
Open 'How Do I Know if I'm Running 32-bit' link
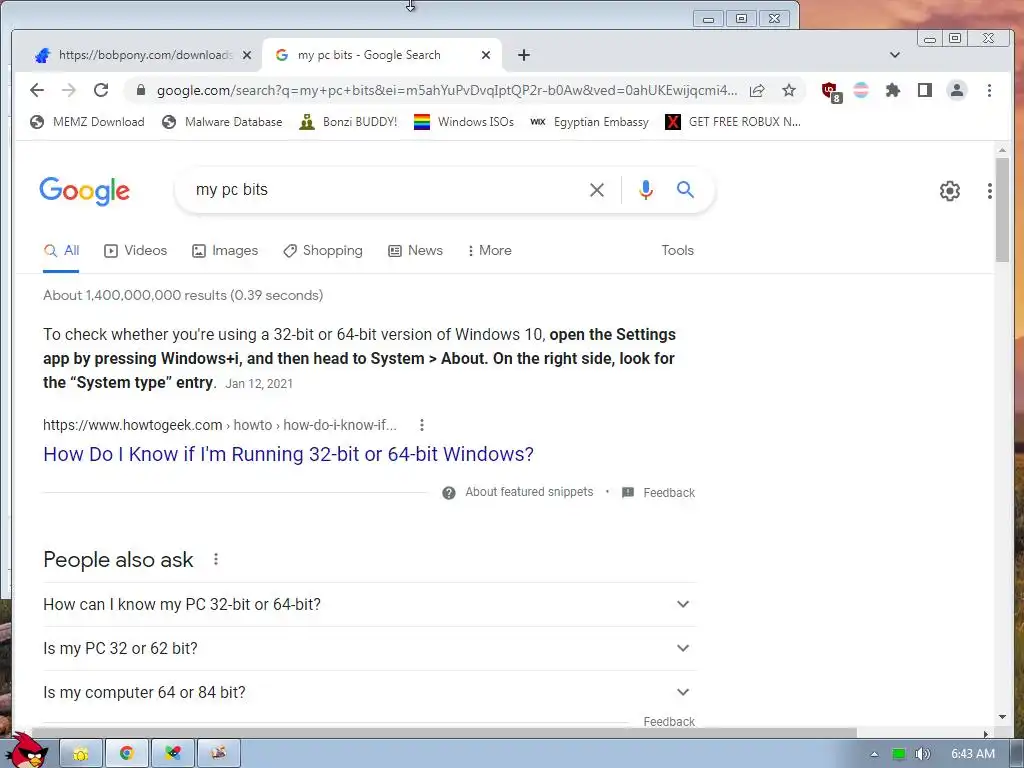(x=289, y=454)
